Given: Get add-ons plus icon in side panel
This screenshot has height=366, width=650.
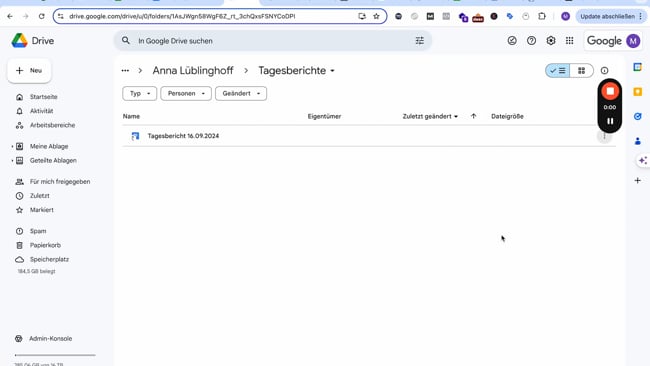Looking at the screenshot, I should [x=638, y=180].
